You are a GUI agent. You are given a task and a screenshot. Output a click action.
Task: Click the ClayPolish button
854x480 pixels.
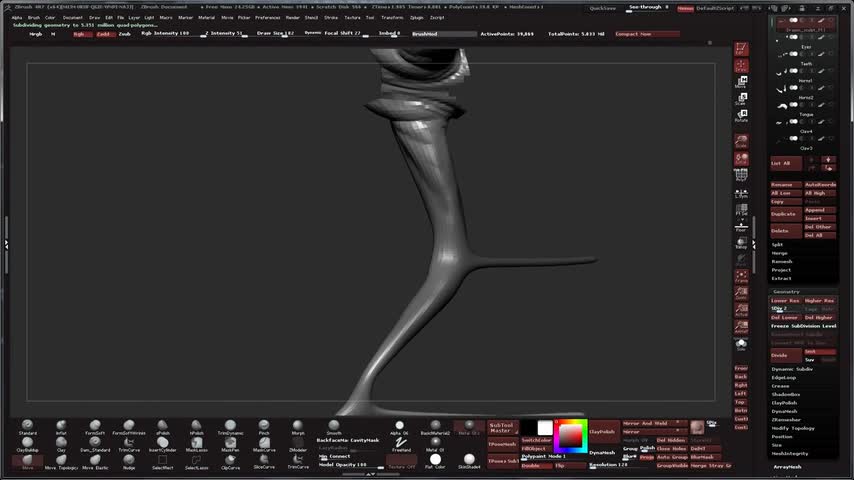(x=603, y=432)
